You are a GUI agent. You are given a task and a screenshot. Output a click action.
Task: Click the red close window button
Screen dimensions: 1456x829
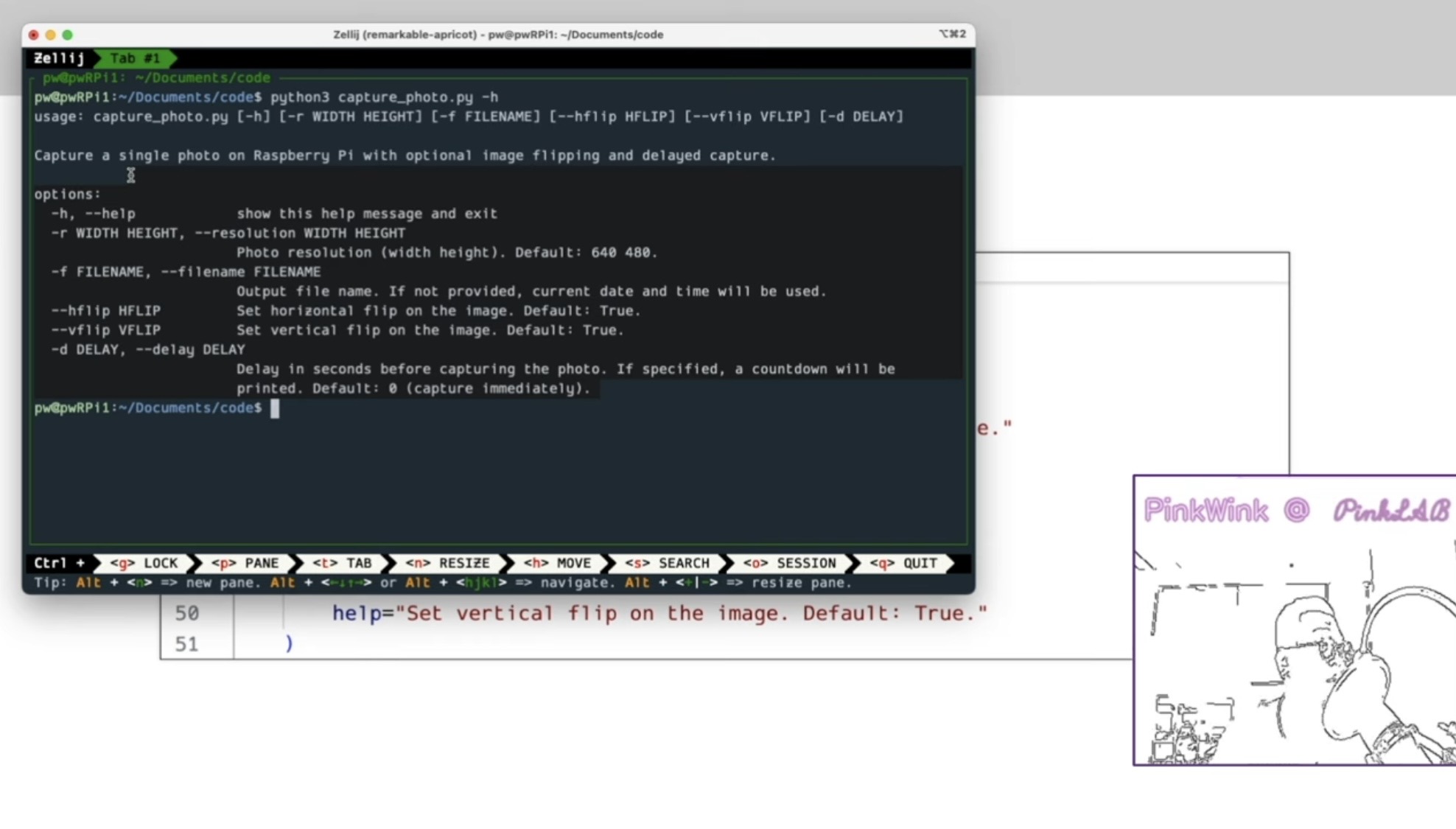point(33,35)
